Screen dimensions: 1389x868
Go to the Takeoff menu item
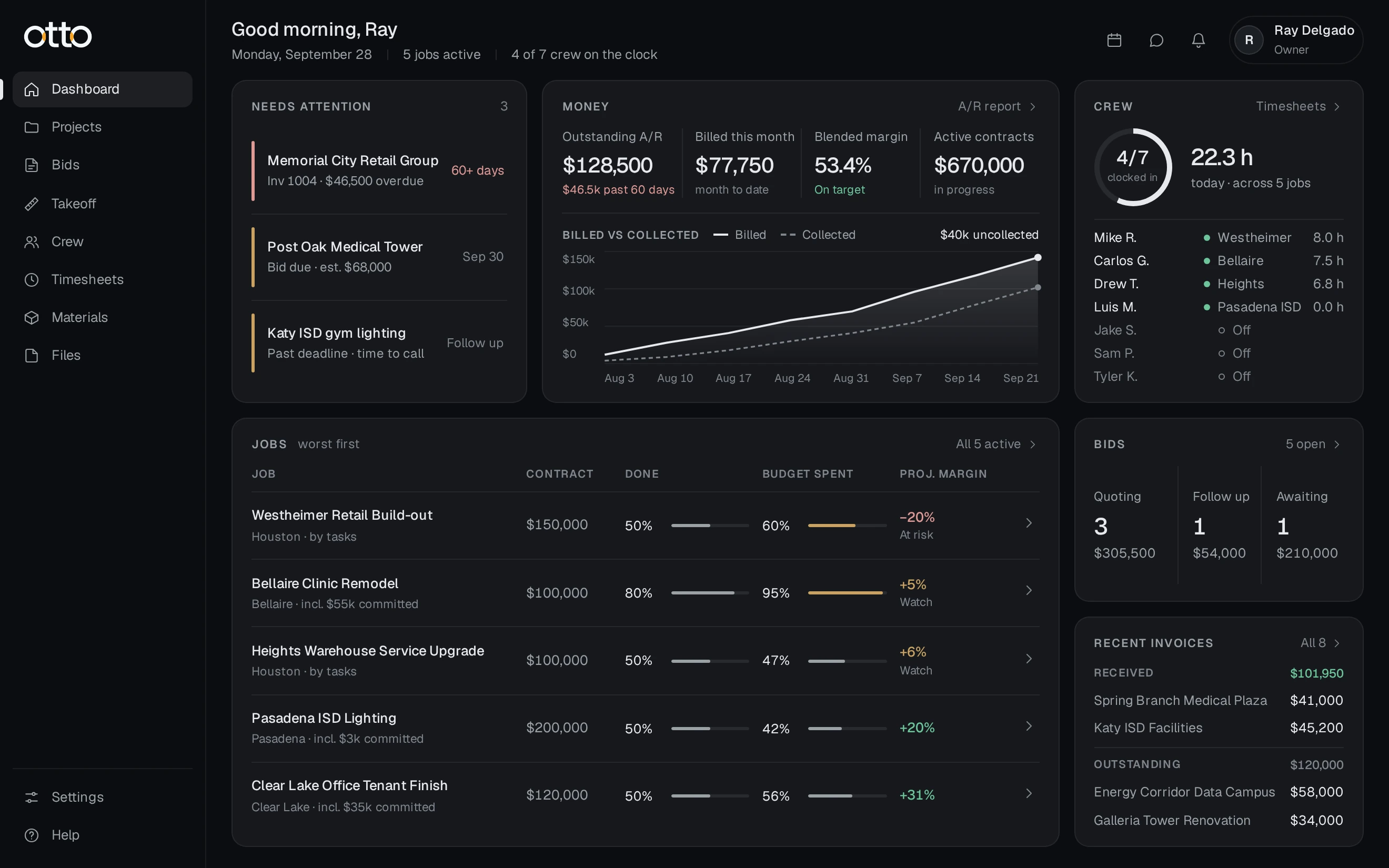[102, 204]
